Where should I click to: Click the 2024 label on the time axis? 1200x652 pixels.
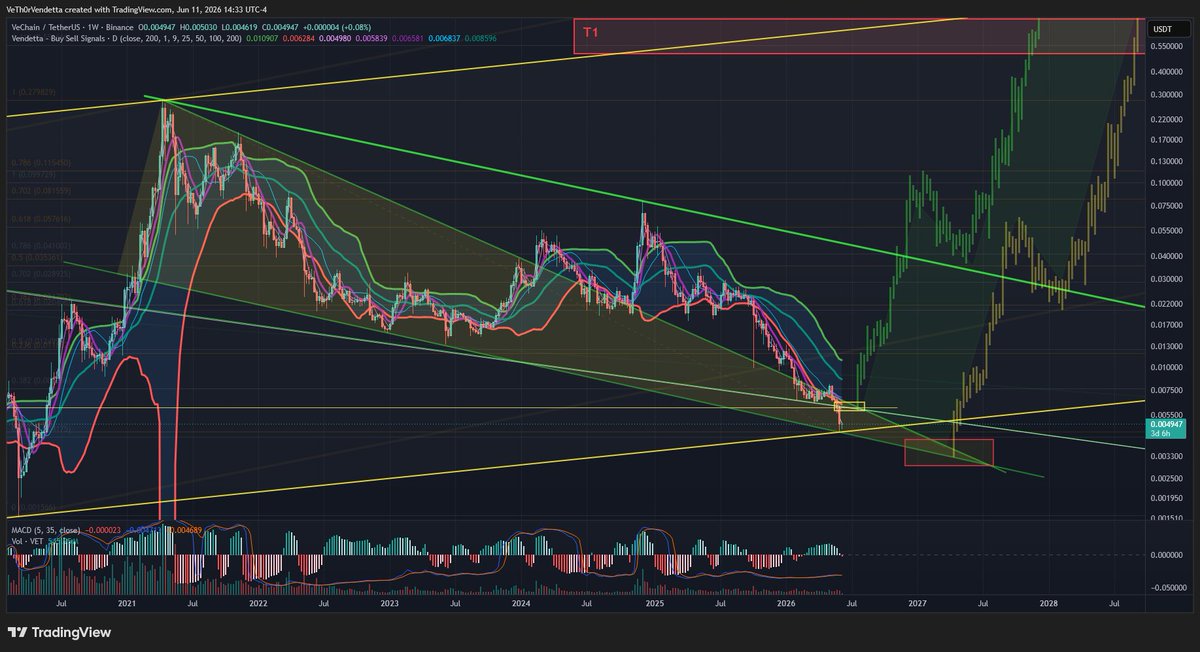point(521,604)
